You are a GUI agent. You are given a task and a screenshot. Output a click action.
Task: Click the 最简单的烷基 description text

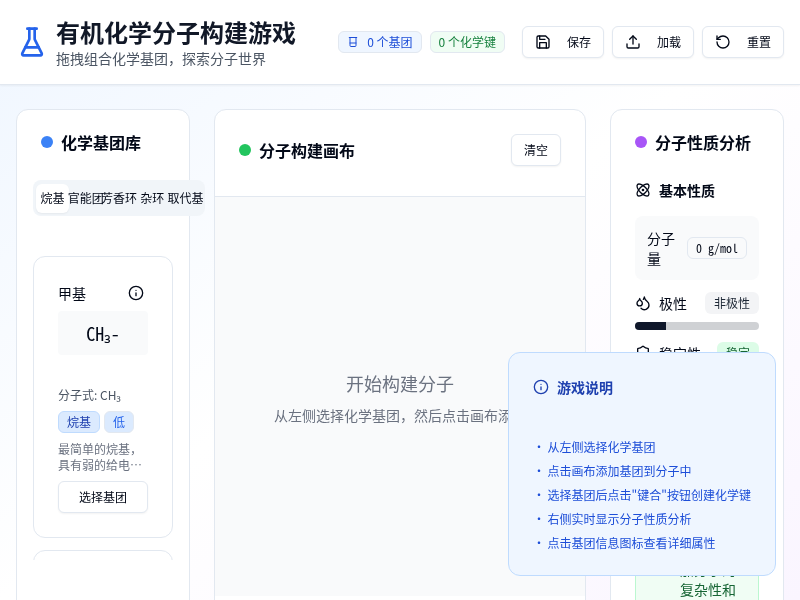pos(100,457)
